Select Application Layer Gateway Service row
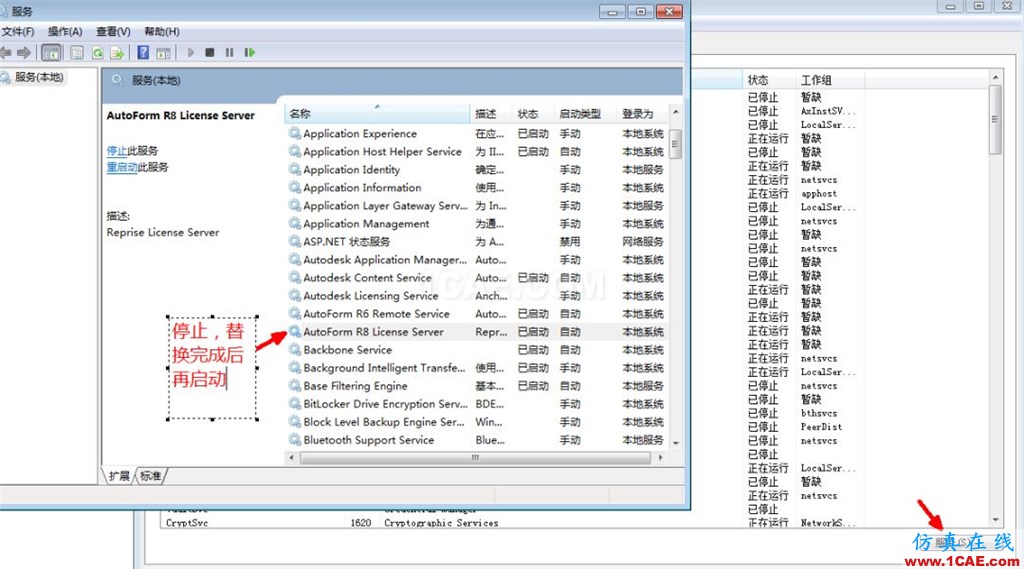The width and height of the screenshot is (1024, 569). click(477, 205)
